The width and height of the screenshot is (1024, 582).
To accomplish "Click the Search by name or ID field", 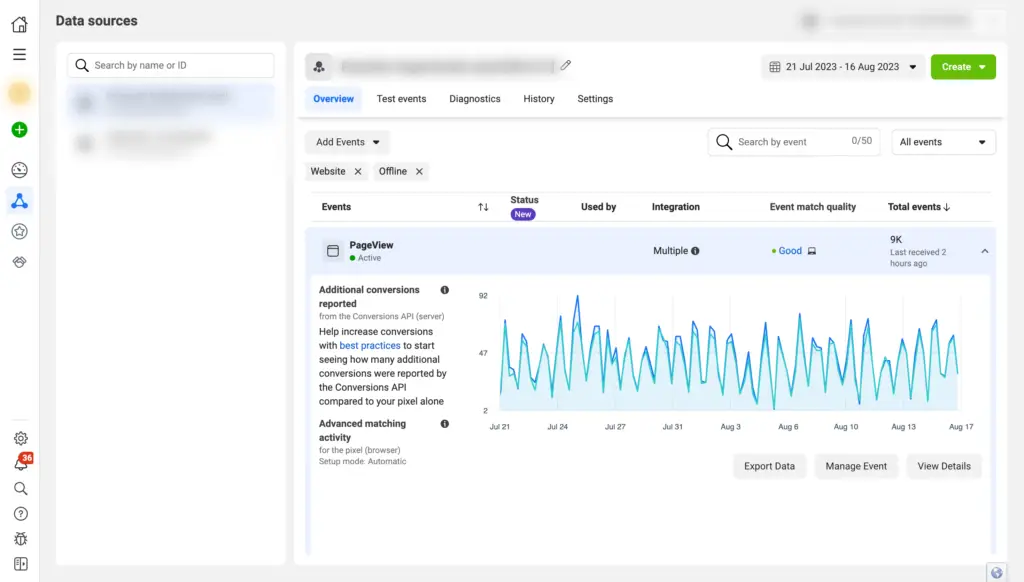I will pyautogui.click(x=170, y=65).
